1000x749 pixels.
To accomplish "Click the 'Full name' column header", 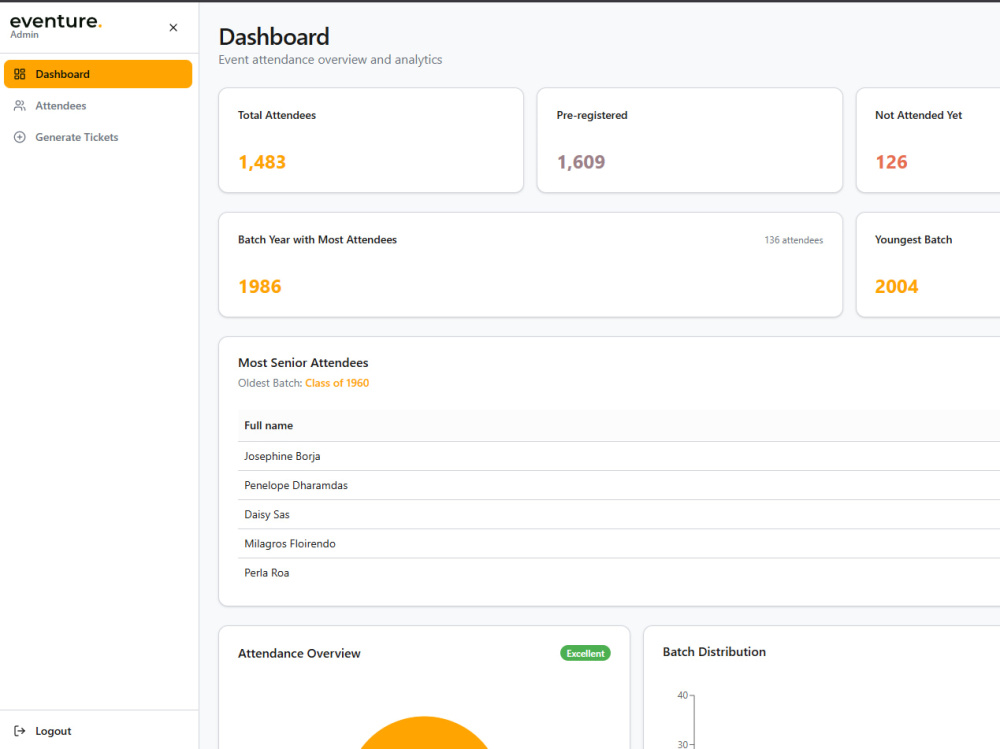I will (x=268, y=426).
